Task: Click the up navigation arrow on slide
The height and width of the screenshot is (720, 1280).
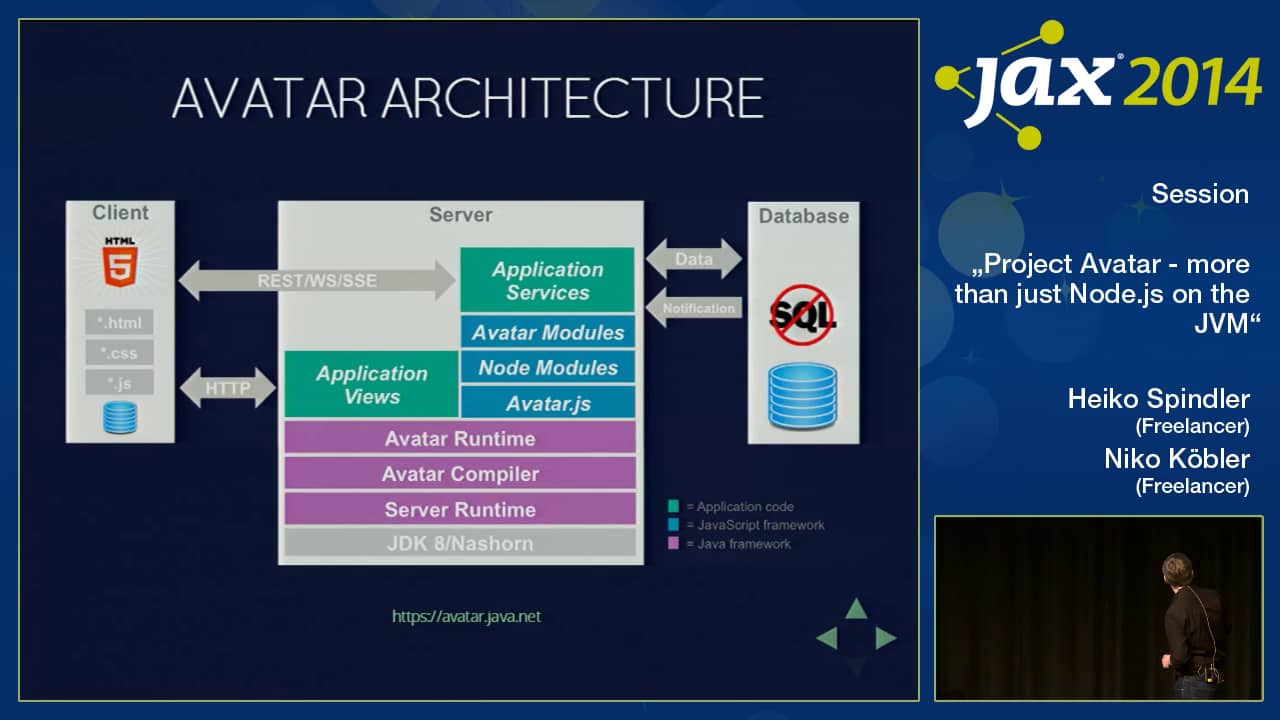Action: coord(856,608)
